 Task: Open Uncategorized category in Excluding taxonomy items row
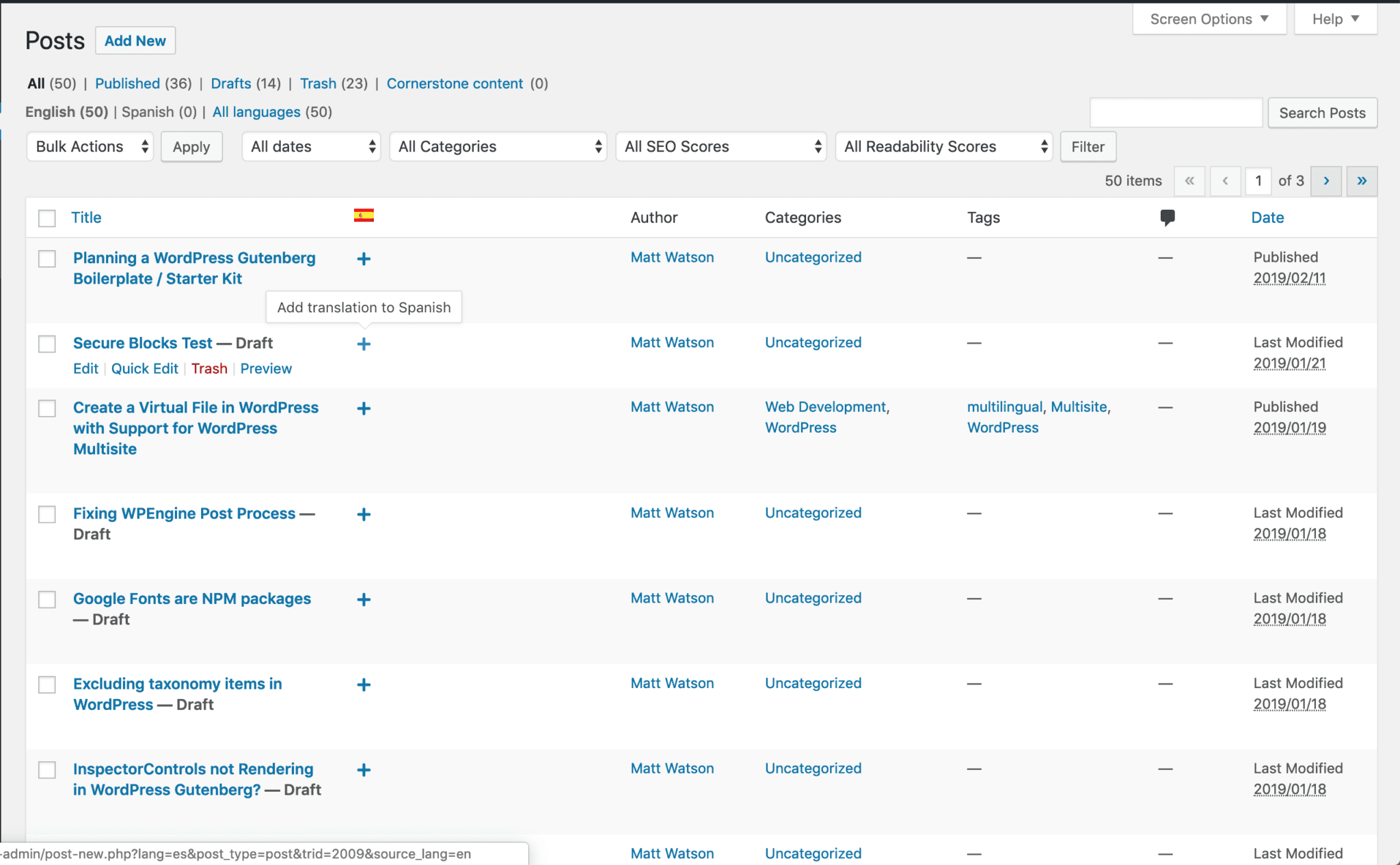point(813,683)
